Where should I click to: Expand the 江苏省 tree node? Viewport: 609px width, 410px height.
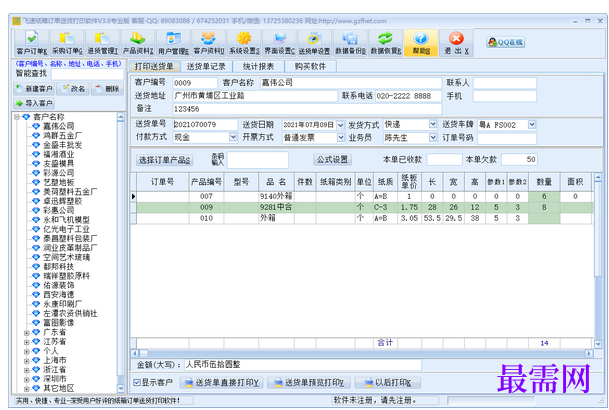(x=26, y=342)
